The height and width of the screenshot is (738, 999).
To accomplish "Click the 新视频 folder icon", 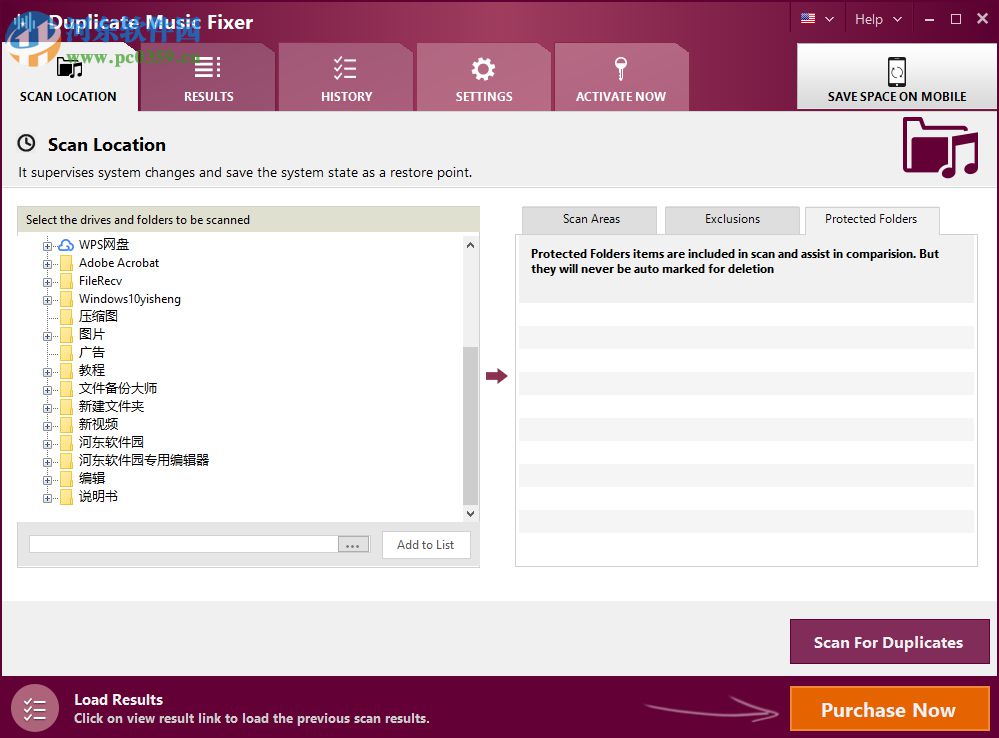I will (x=66, y=424).
